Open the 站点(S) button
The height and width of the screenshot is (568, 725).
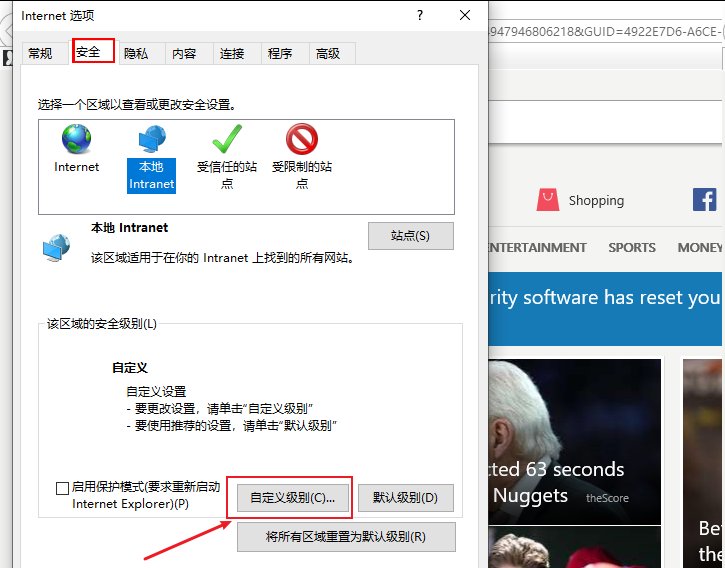tap(411, 236)
